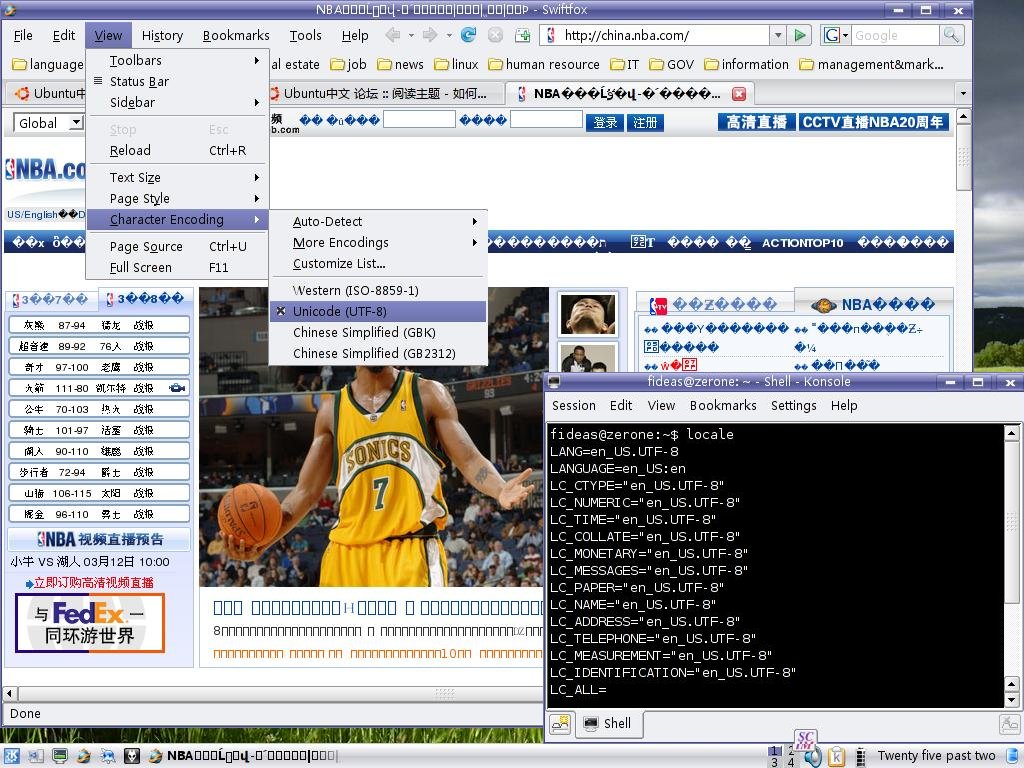Image resolution: width=1024 pixels, height=768 pixels.
Task: Open the URL bar history dropdown
Action: coord(777,35)
